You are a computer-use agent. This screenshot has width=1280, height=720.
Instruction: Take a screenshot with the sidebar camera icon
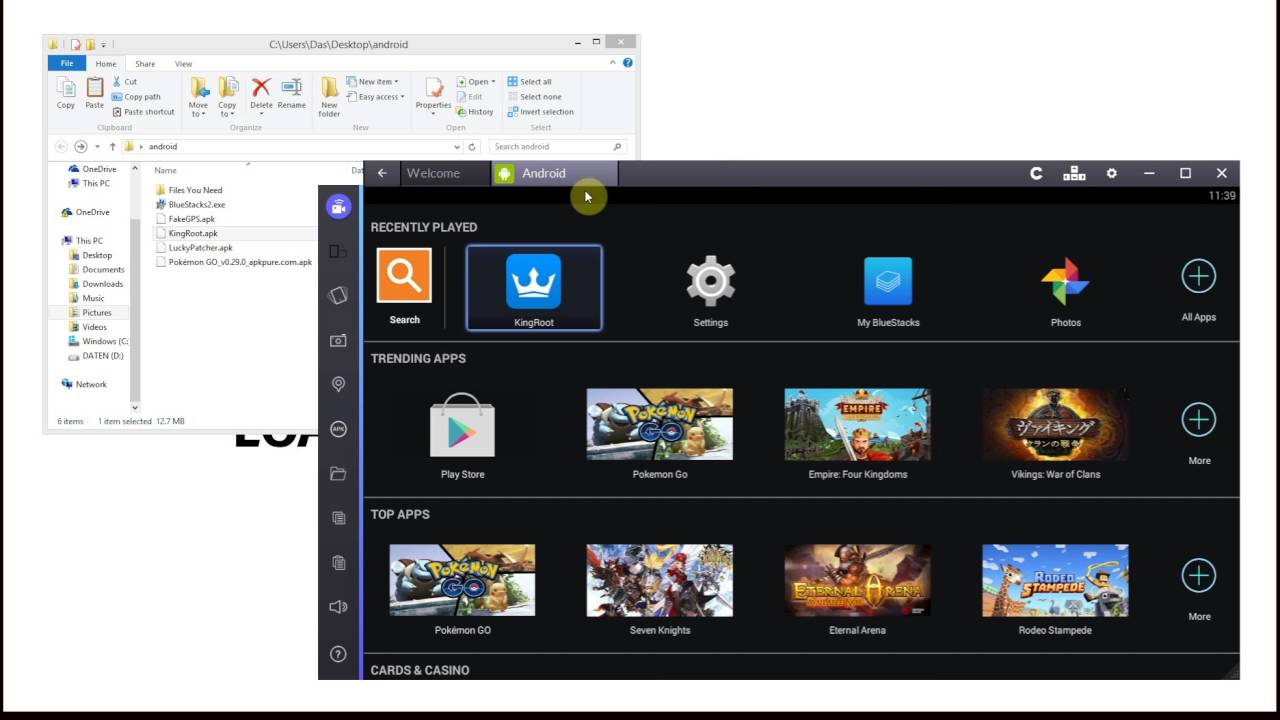[x=338, y=340]
